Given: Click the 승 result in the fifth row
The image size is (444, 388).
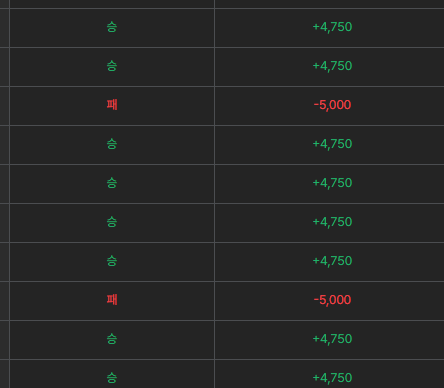Looking at the screenshot, I should [112, 184].
